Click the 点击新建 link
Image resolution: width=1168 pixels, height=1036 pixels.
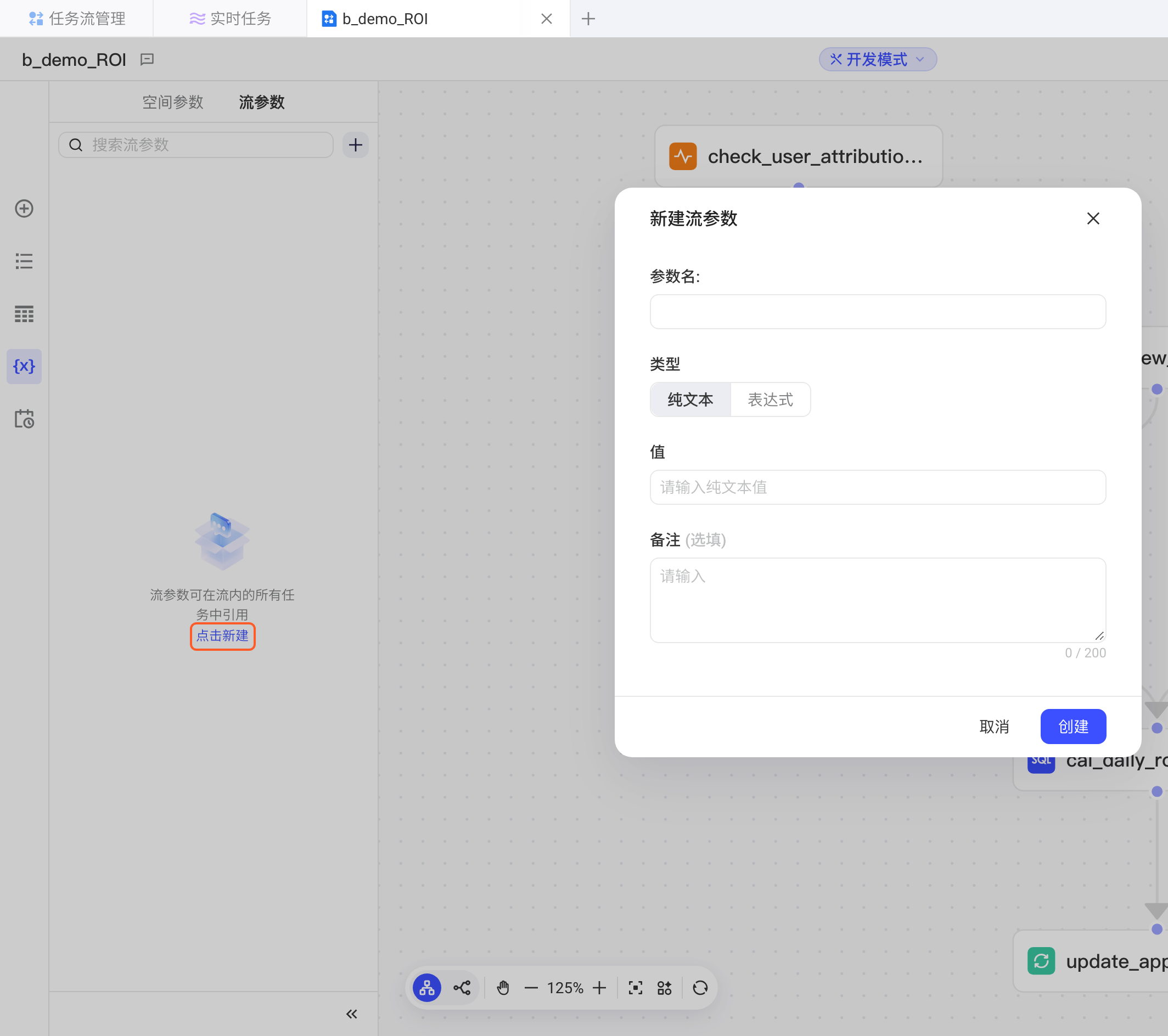(222, 636)
